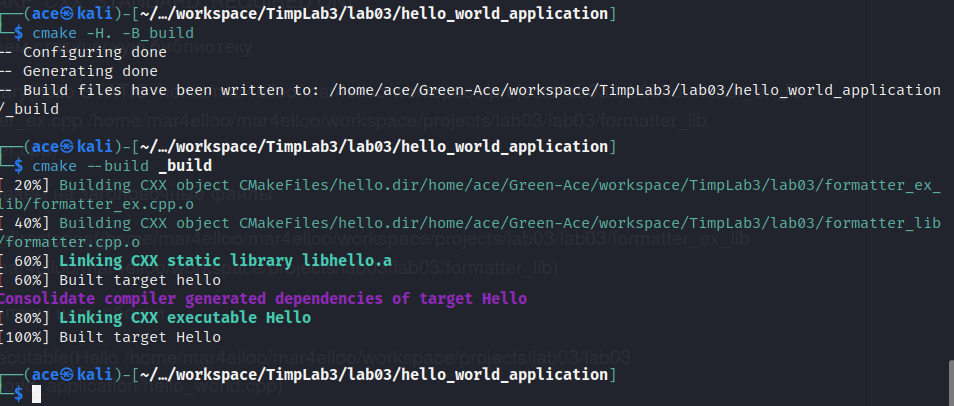The height and width of the screenshot is (406, 954).
Task: Click the "cmake -H. -B_build" command text
Action: coord(113,33)
